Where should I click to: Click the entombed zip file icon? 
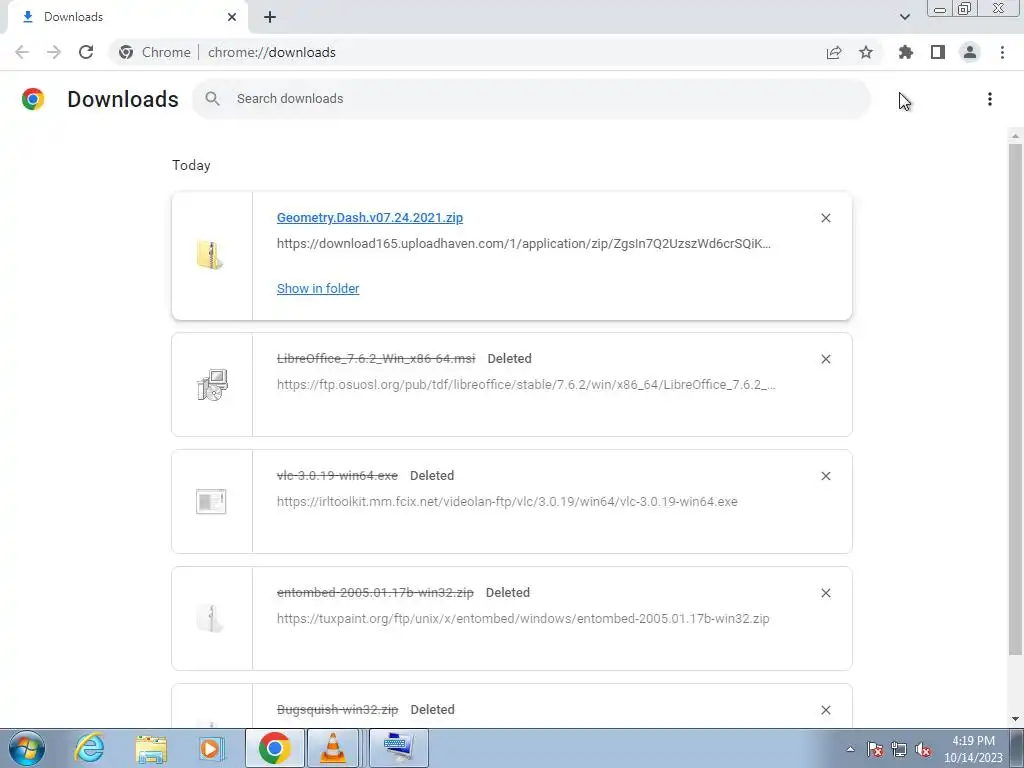[x=211, y=618]
